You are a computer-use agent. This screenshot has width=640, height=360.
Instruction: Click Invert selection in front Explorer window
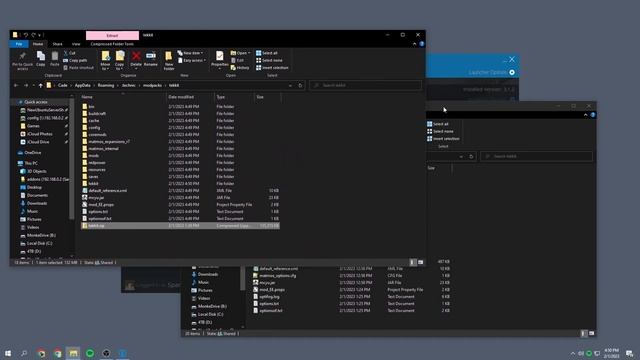tap(272, 68)
